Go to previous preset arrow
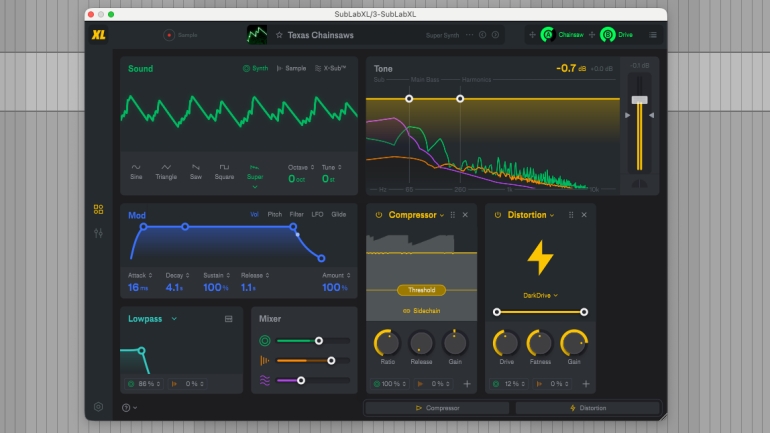Screen dimensions: 770x433 [482, 35]
